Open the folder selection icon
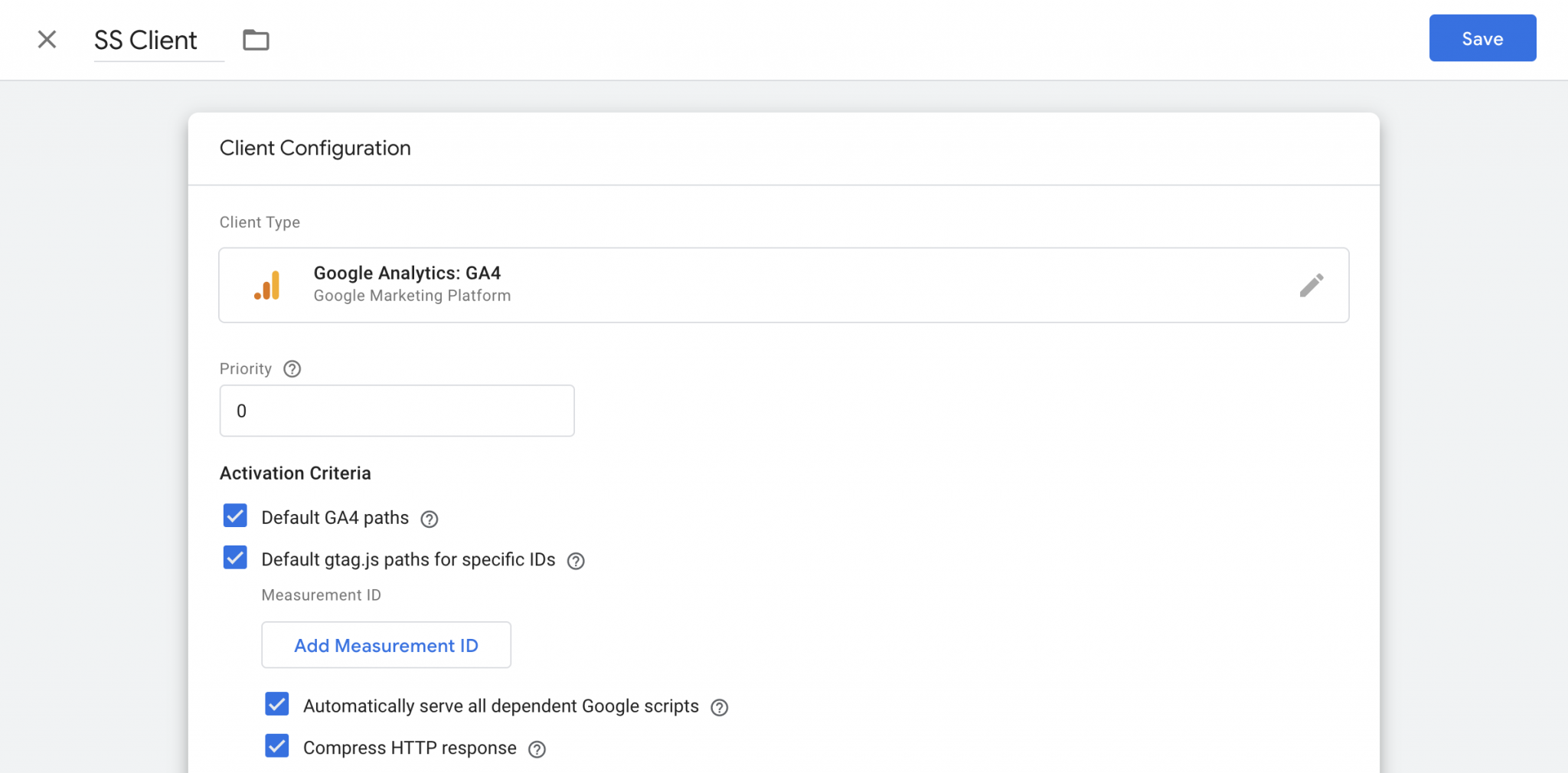This screenshot has width=1568, height=773. pyautogui.click(x=256, y=40)
